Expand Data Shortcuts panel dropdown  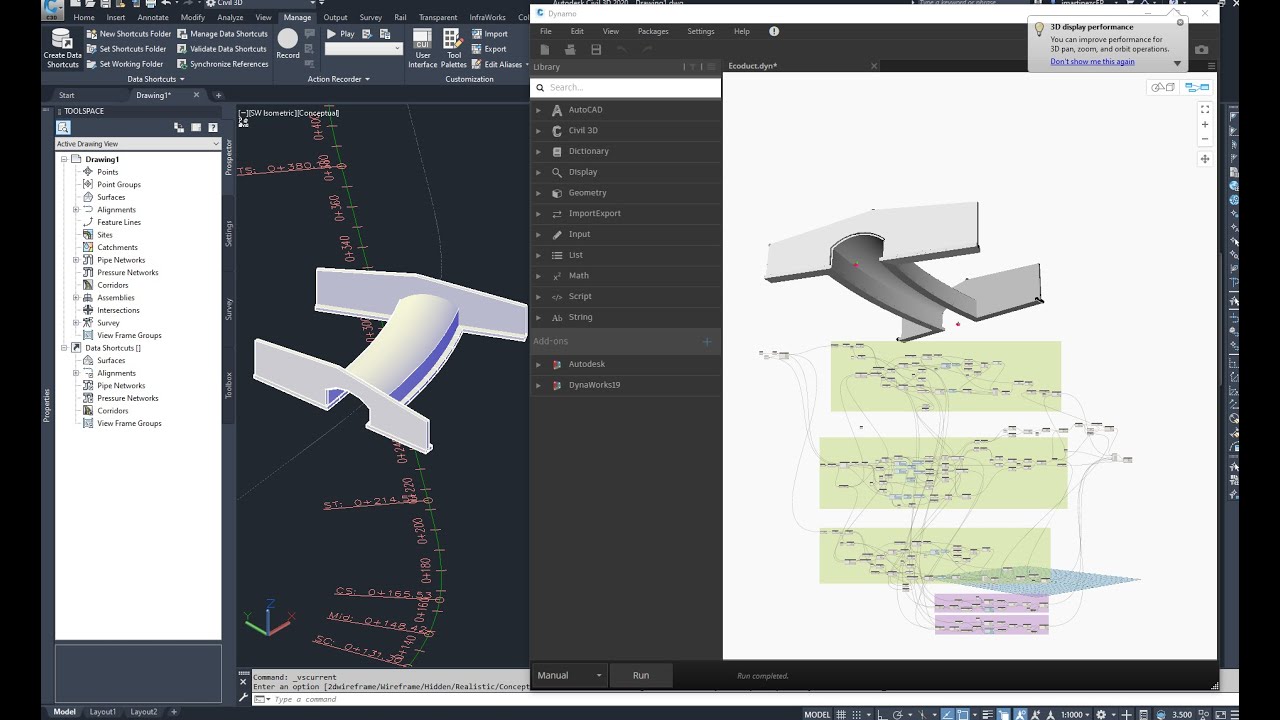tap(156, 79)
